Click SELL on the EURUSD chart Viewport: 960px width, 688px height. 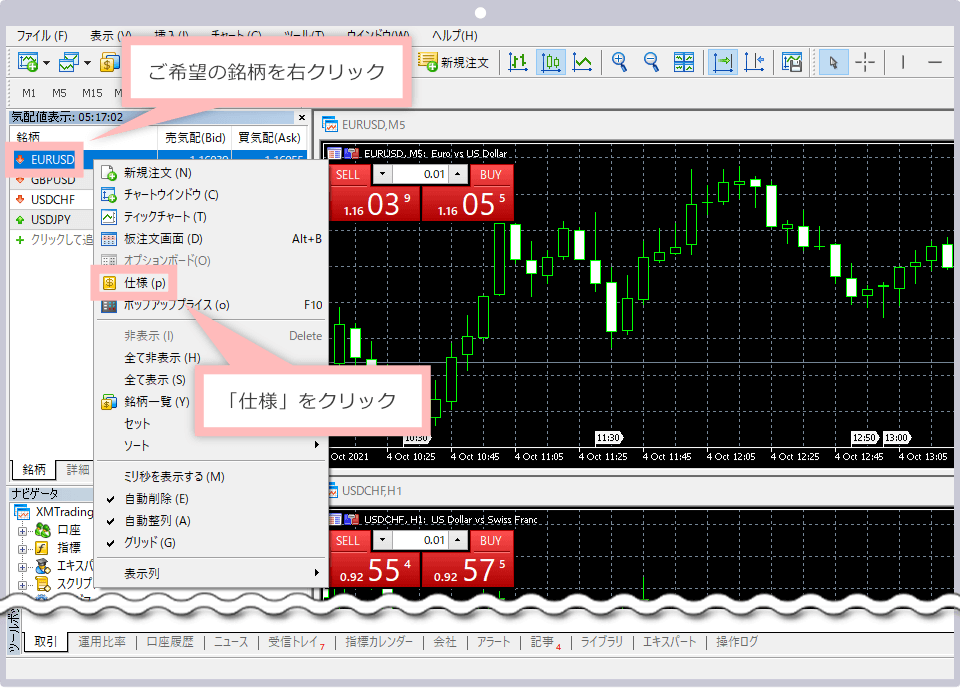click(x=348, y=174)
